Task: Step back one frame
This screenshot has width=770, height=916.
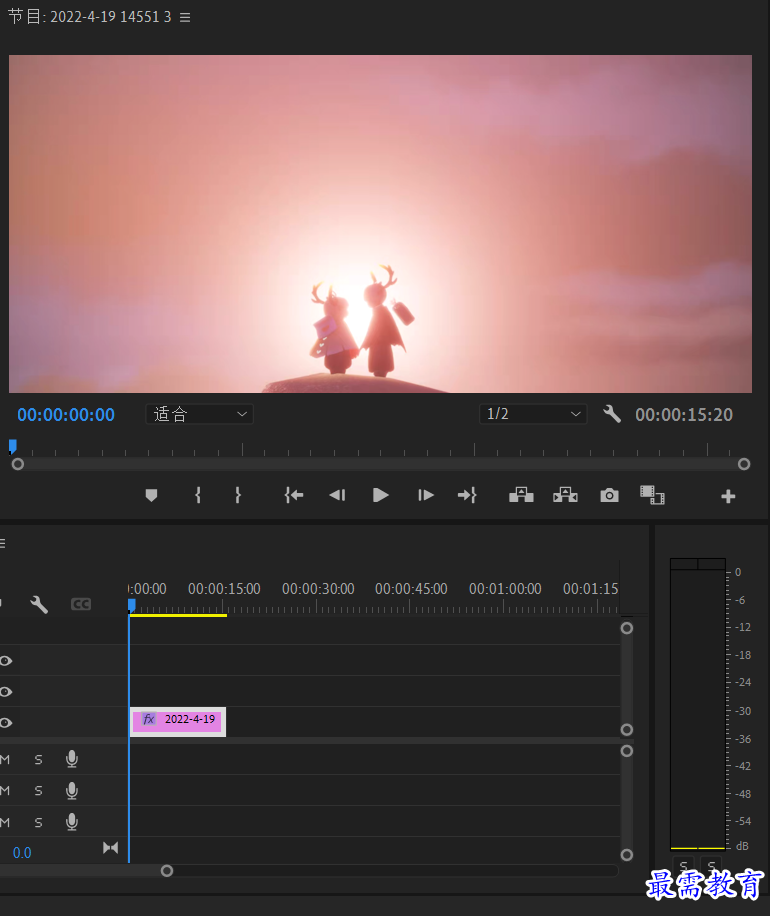Action: 338,495
